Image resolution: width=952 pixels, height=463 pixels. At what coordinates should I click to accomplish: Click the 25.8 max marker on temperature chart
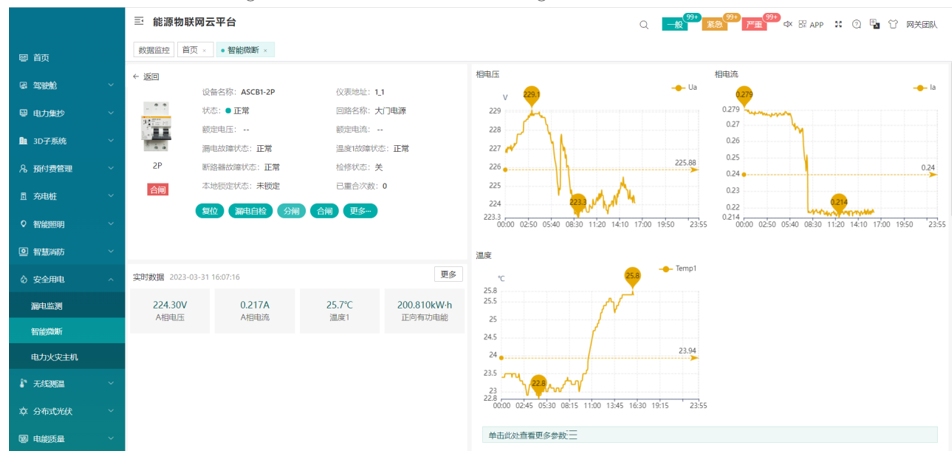click(x=633, y=277)
